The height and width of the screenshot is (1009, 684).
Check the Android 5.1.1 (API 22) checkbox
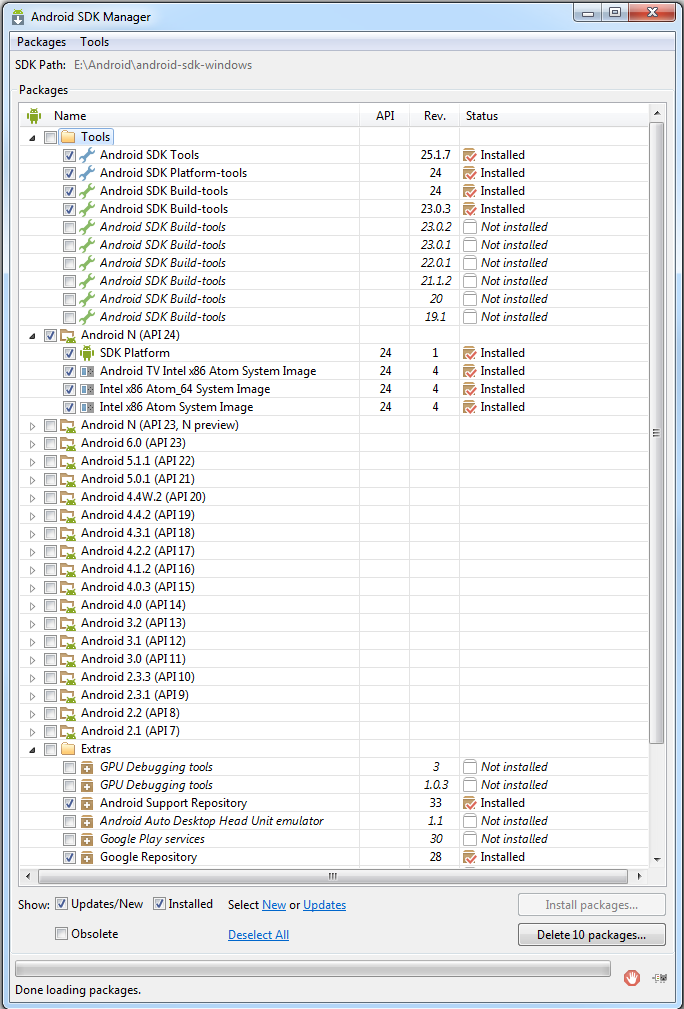[x=50, y=461]
